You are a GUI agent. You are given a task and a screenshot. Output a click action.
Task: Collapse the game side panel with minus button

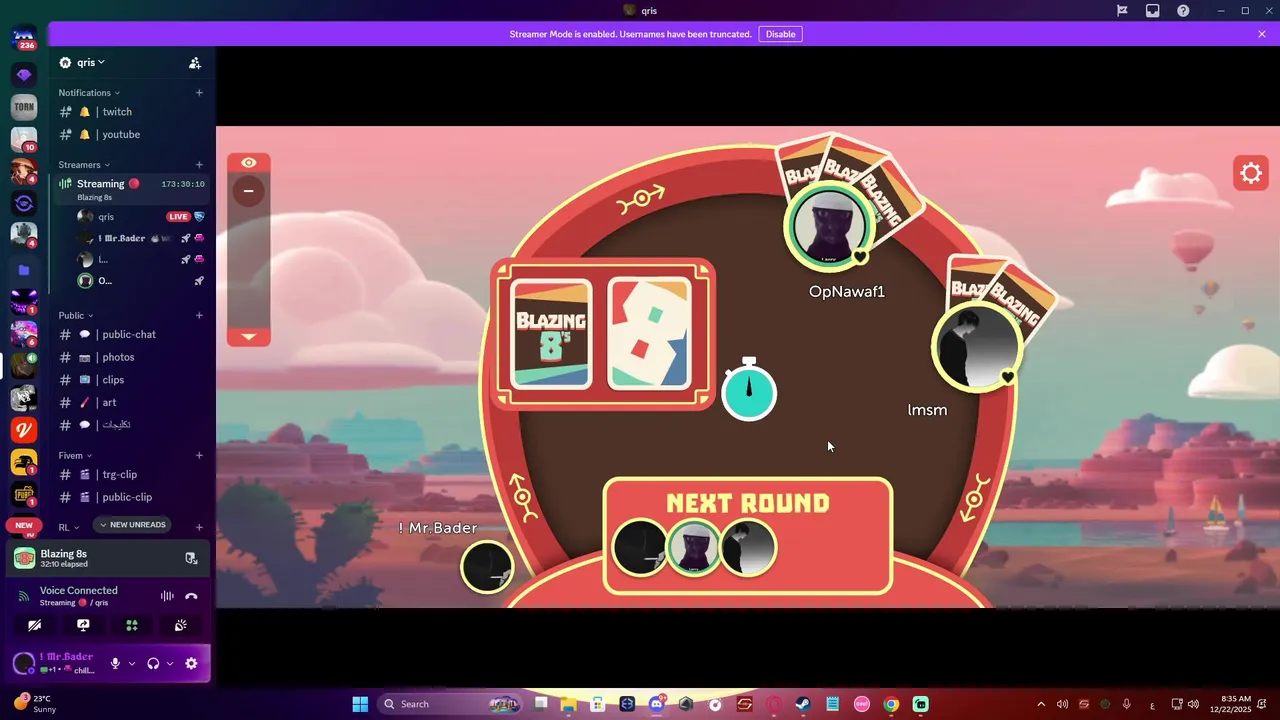tap(248, 190)
